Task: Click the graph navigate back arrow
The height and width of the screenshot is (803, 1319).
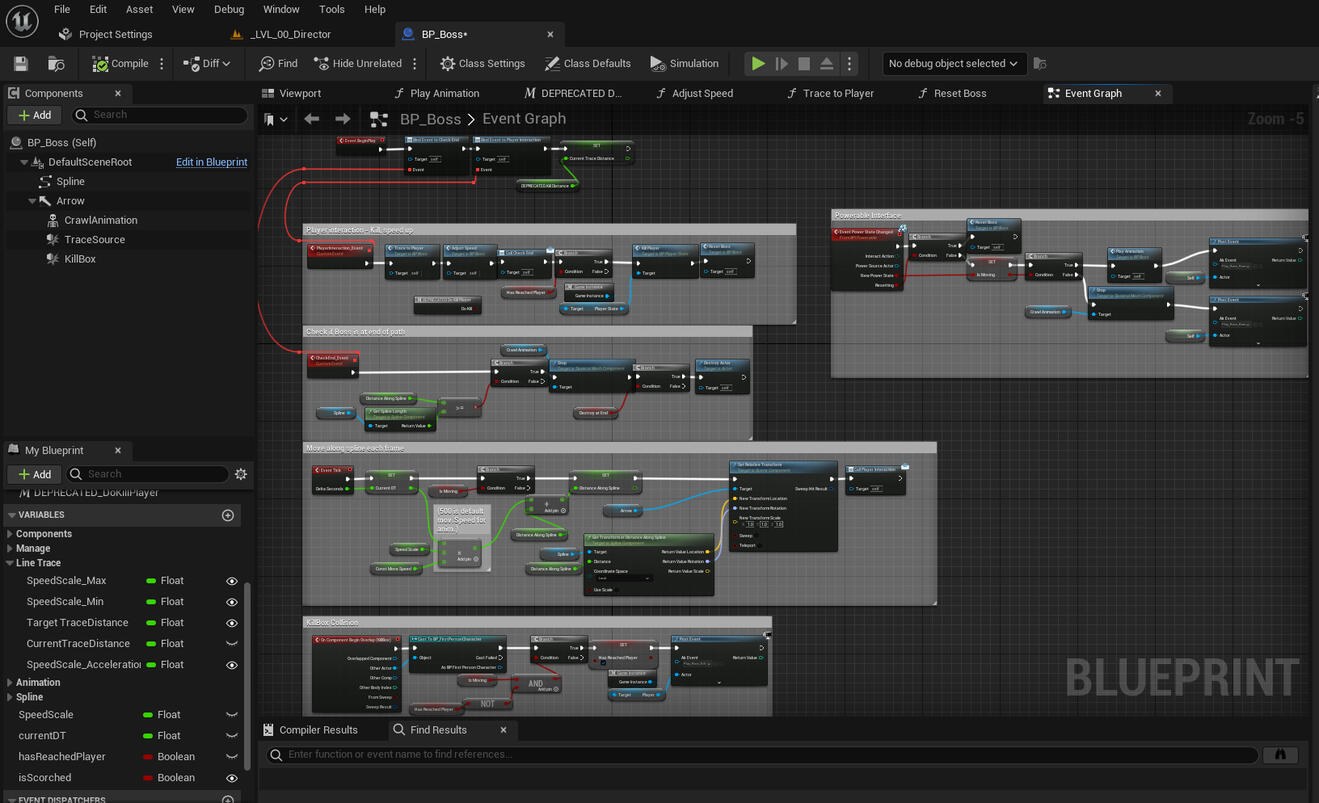Action: (312, 119)
